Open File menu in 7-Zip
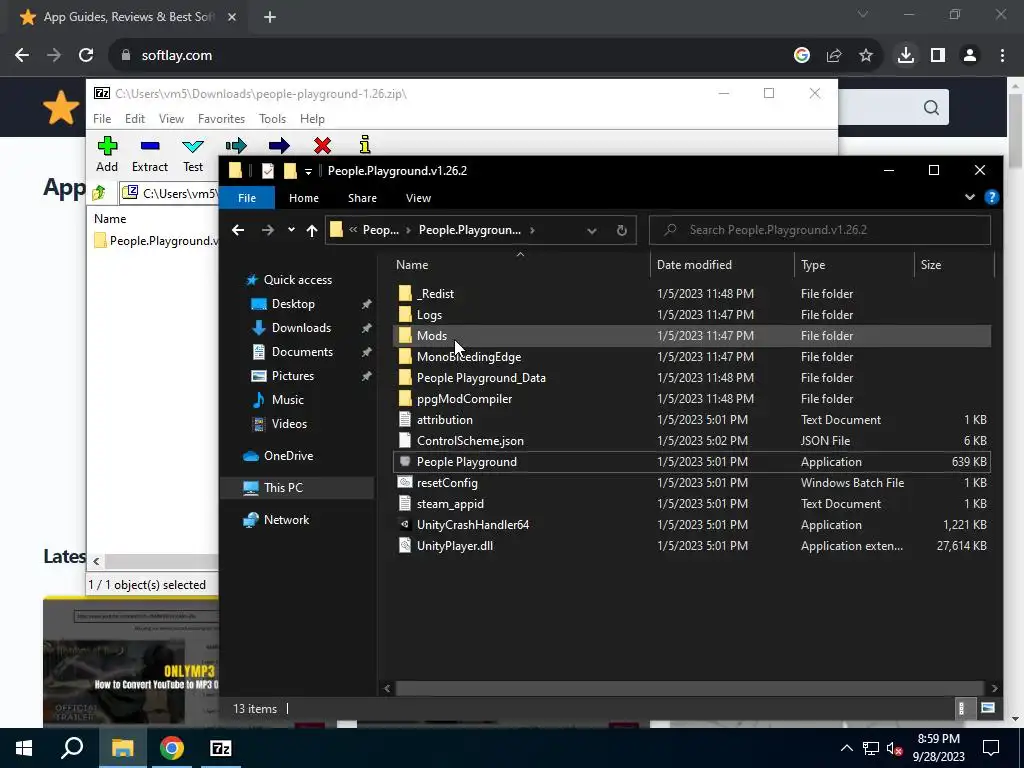 102,119
